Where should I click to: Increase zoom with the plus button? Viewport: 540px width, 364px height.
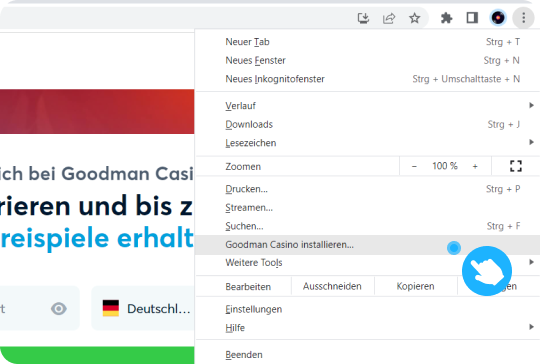475,166
